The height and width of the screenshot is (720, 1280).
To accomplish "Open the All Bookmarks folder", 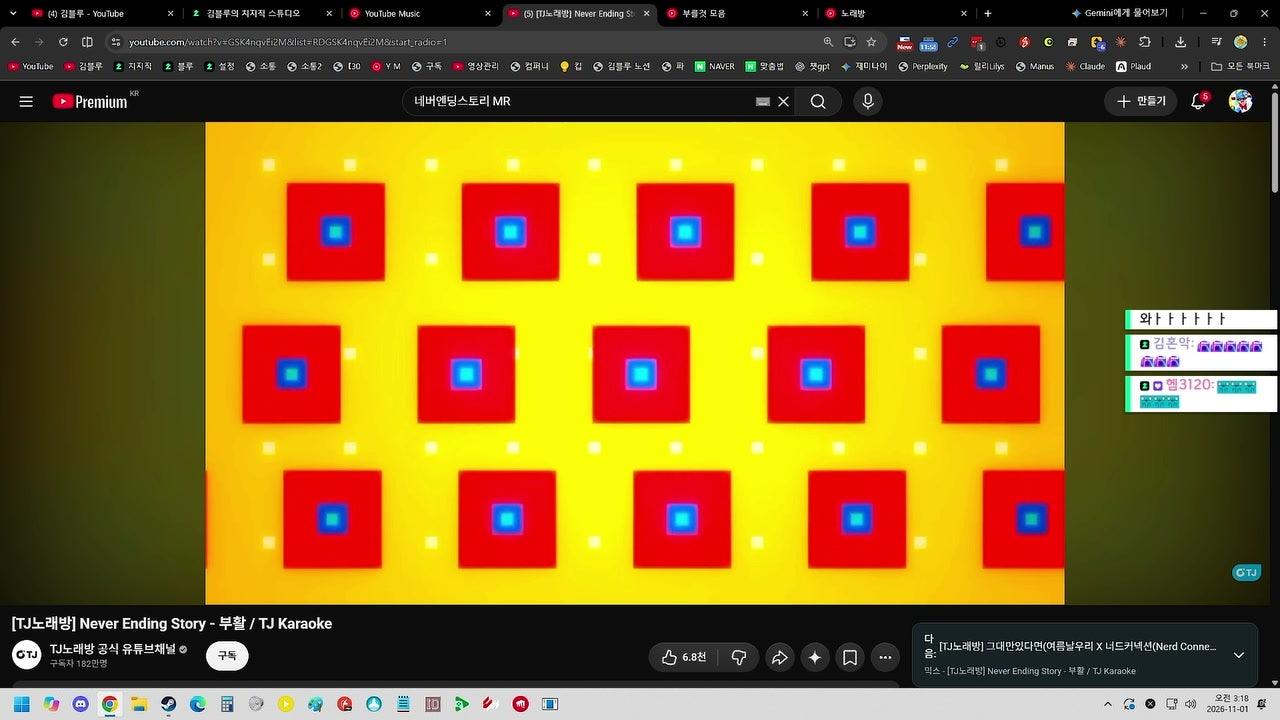I will 1240,66.
